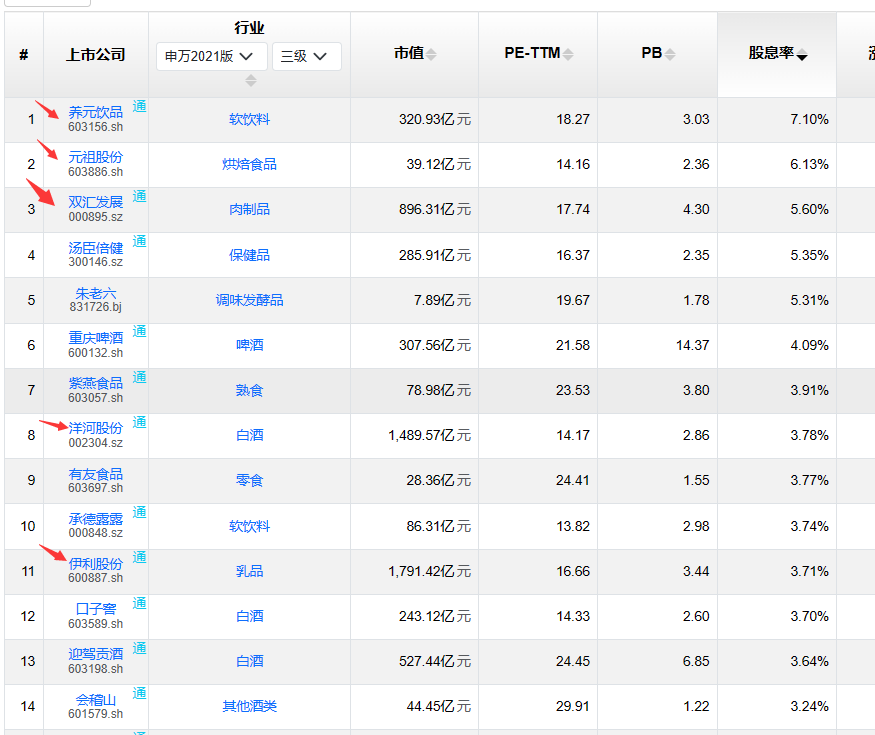Sort by 市值 column arrows

point(431,54)
